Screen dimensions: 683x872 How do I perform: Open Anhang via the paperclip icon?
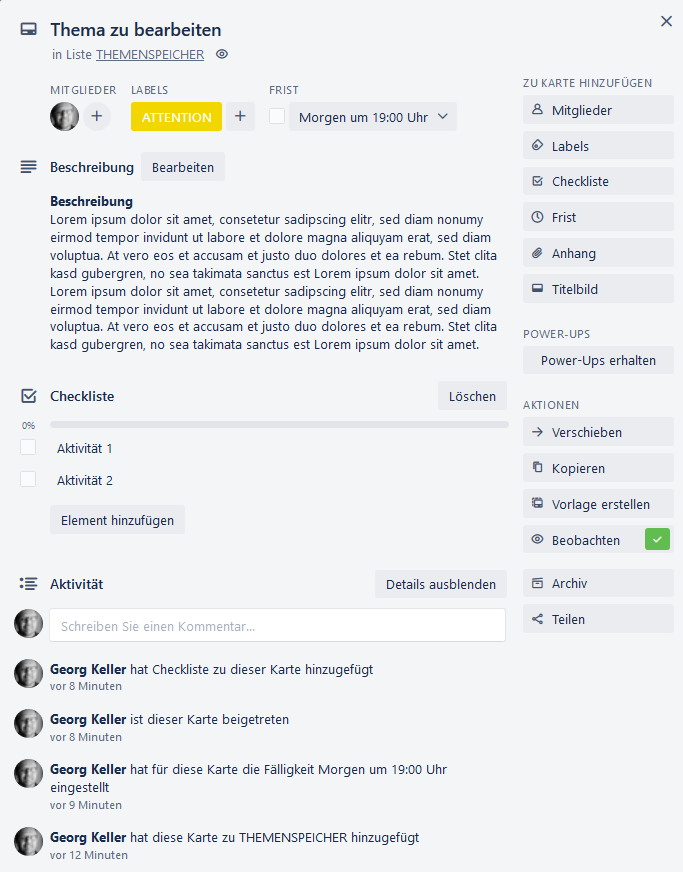pos(537,254)
